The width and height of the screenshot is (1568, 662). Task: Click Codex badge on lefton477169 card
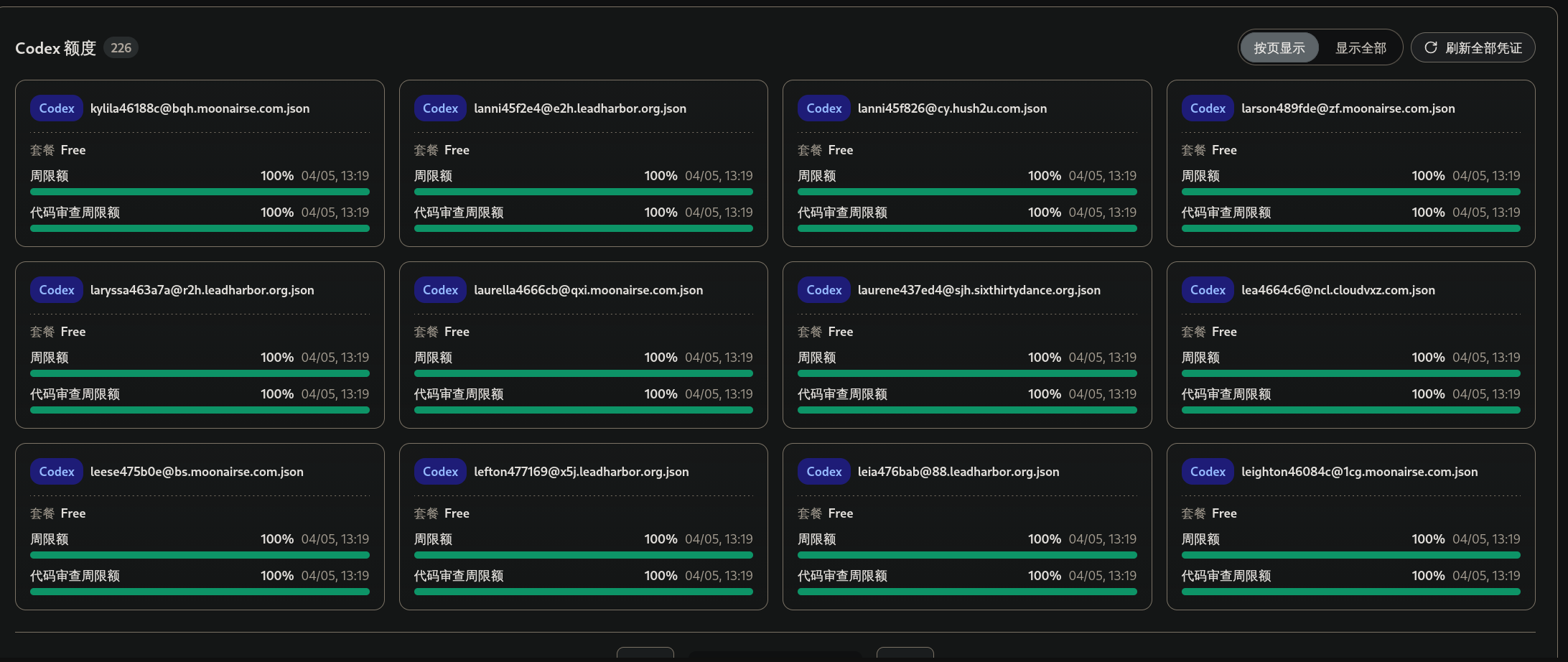(x=440, y=472)
